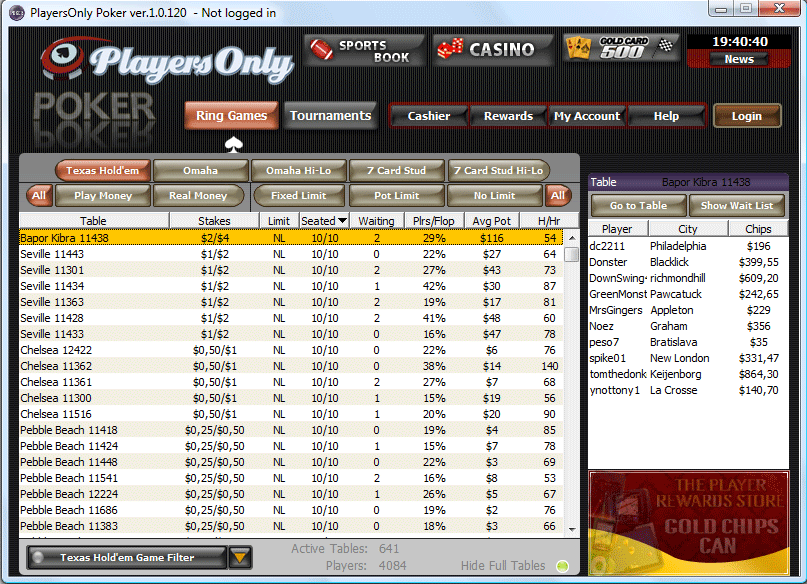Select the Chelsea 11362 table row

tap(291, 366)
